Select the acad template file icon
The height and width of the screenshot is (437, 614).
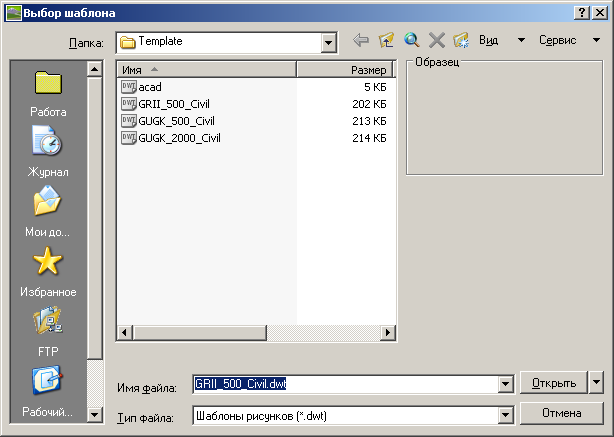pyautogui.click(x=128, y=87)
